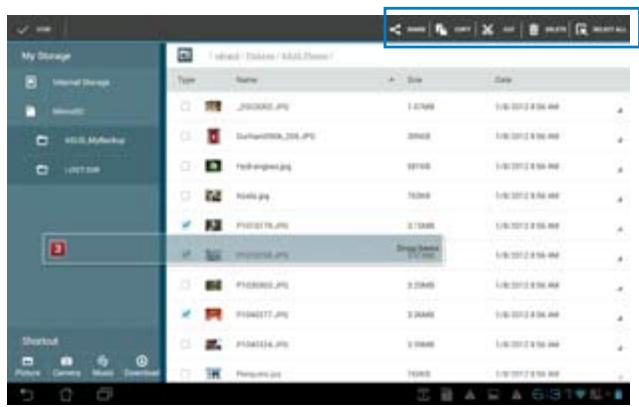Tap the Select All icon in the toolbar
The image size is (639, 407).
pos(581,29)
